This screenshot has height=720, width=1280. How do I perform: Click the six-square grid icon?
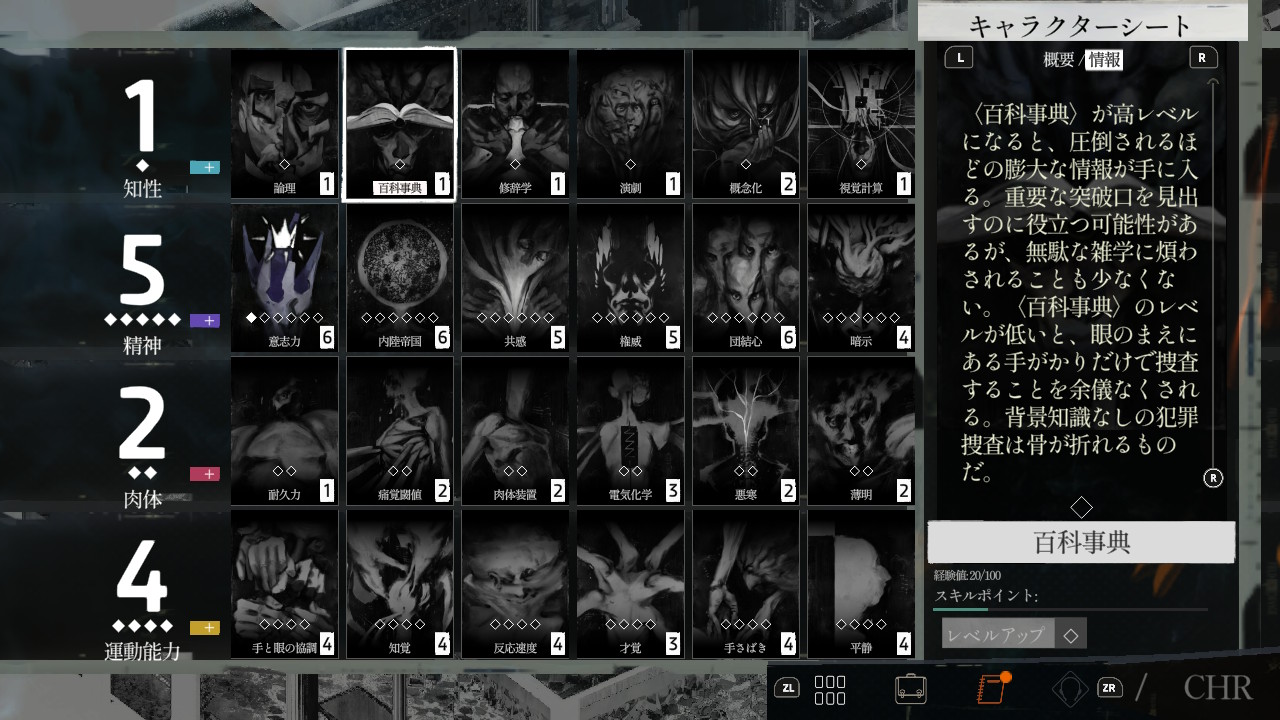830,690
